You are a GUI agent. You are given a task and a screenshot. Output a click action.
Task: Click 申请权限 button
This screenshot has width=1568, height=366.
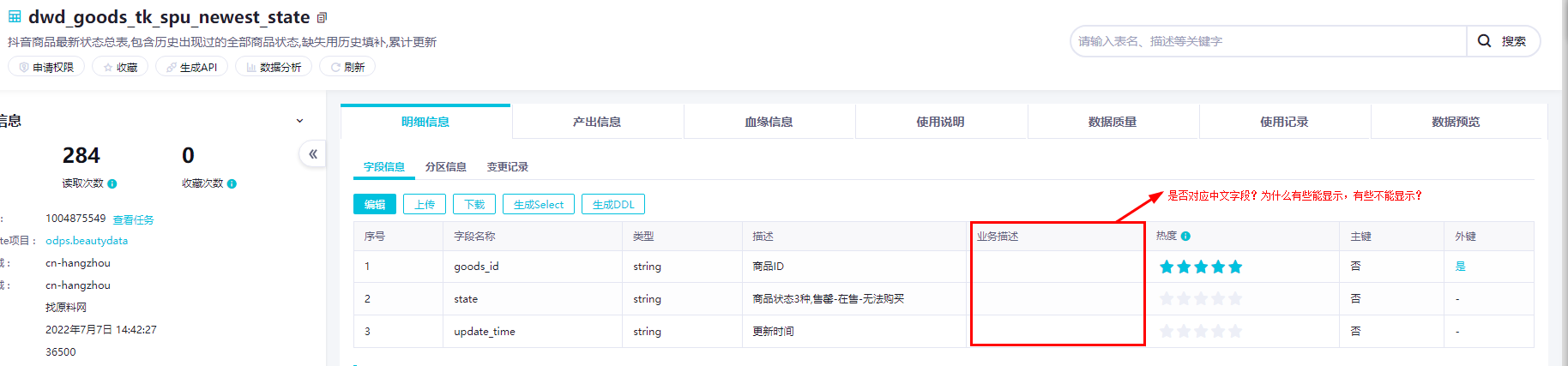pyautogui.click(x=46, y=67)
